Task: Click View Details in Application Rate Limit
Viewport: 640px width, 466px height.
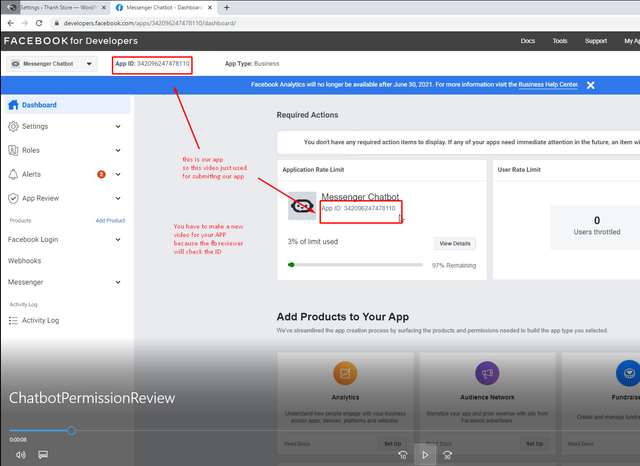Action: coord(455,244)
